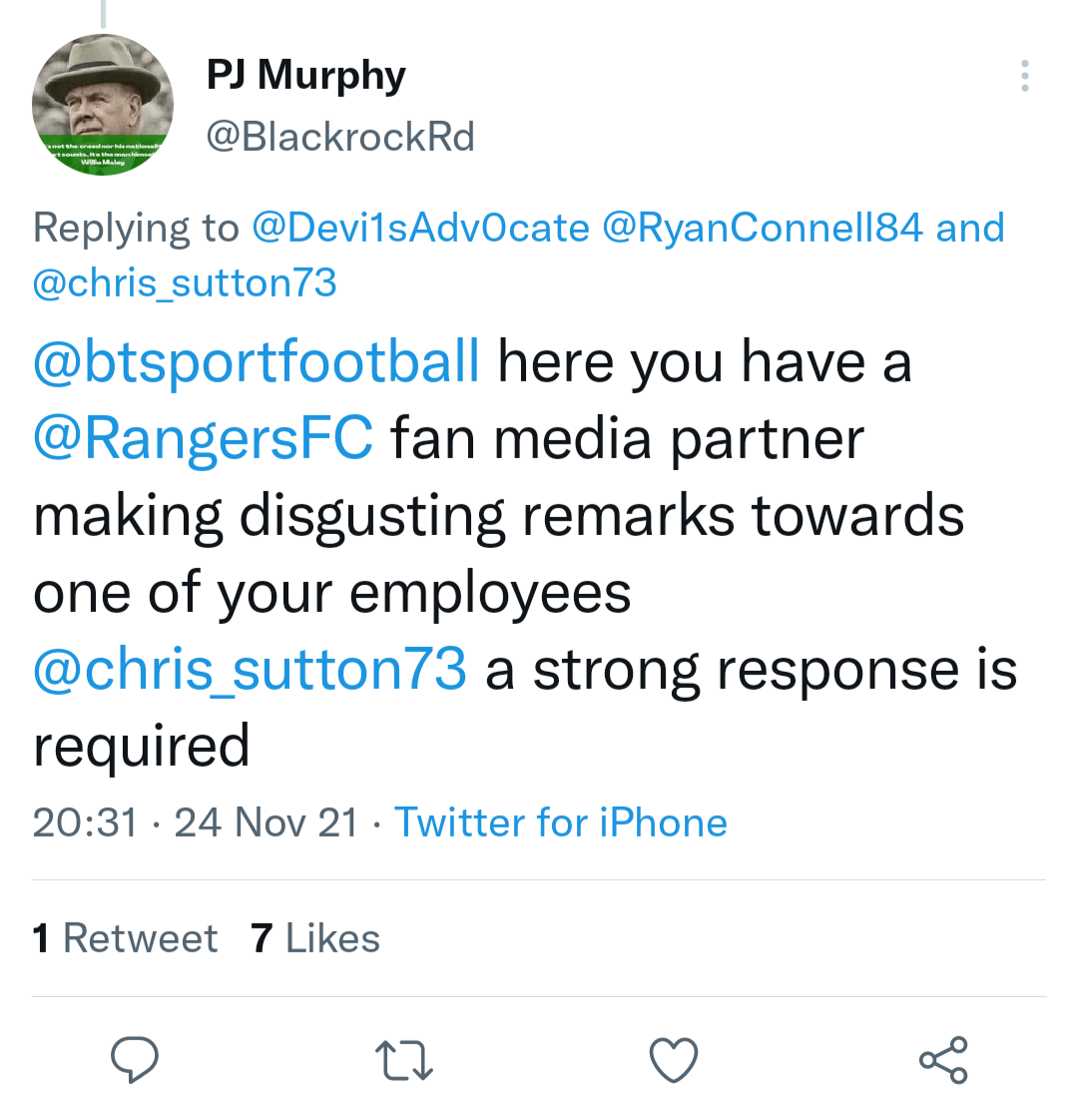Open the PJ Murphy display name
The height and width of the screenshot is (1120, 1078).
click(x=305, y=75)
